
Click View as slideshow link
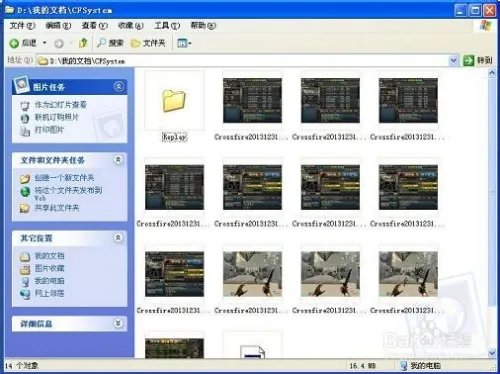point(60,105)
